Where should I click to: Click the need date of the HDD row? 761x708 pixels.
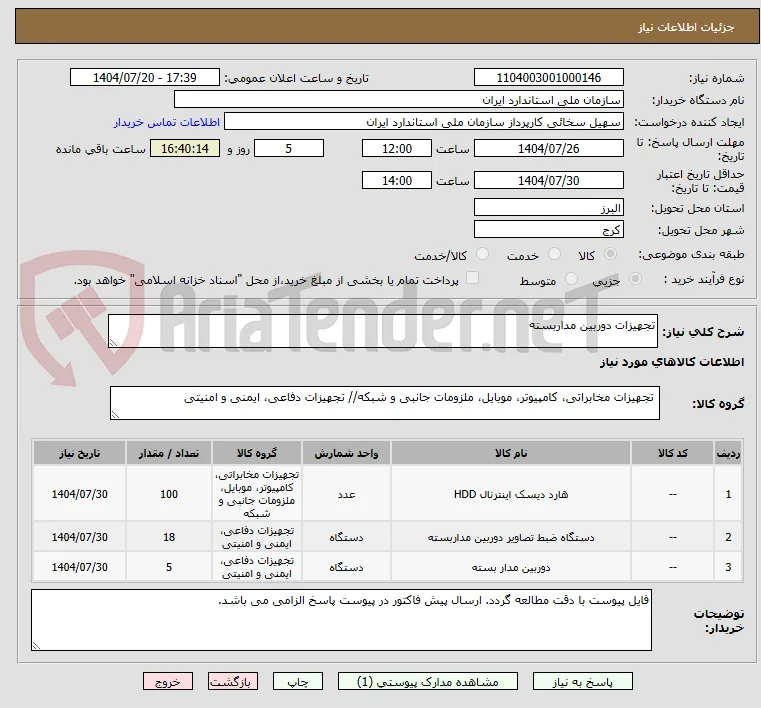point(80,494)
